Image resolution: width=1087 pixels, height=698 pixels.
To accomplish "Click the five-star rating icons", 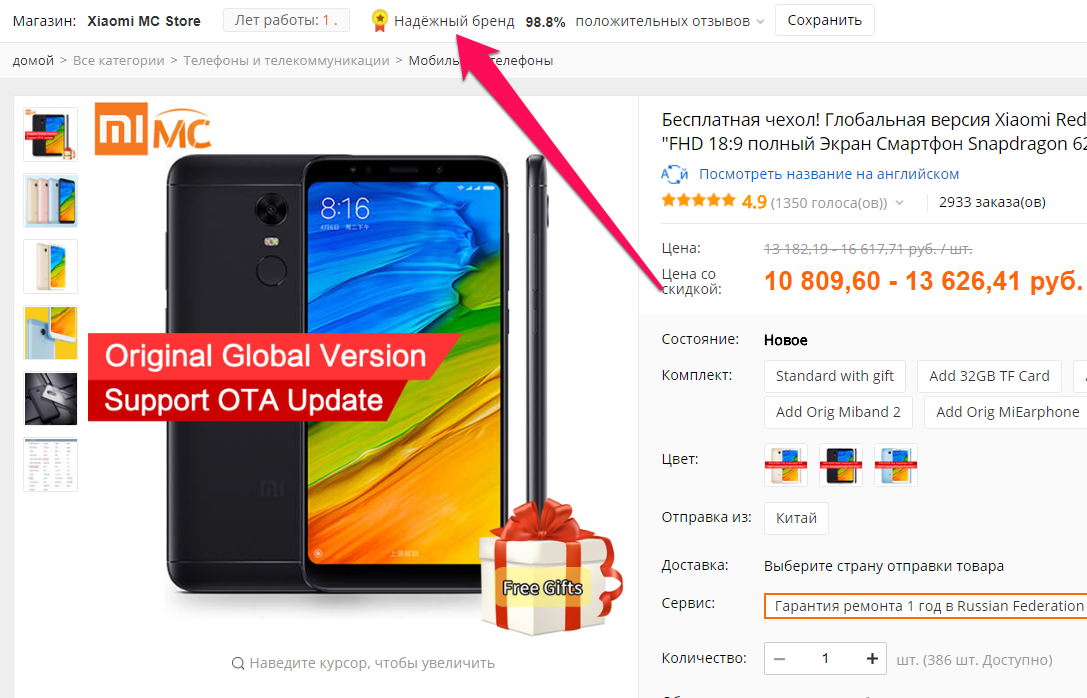I will tap(698, 202).
